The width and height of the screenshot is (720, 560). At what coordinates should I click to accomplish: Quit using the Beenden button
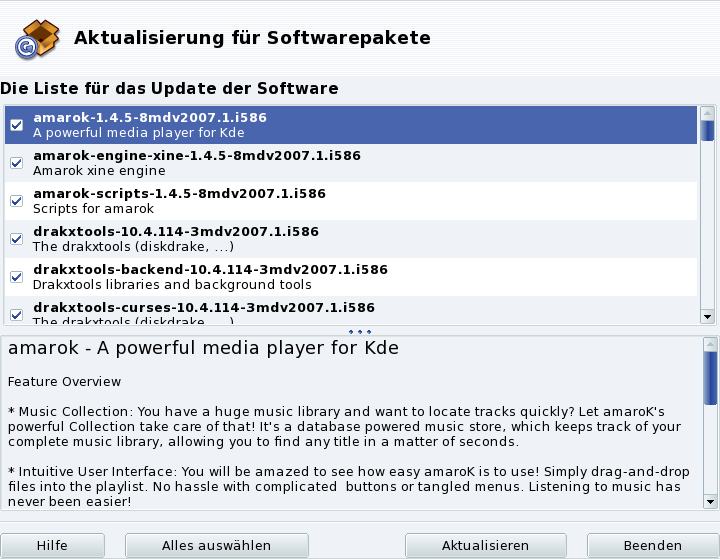pos(652,546)
